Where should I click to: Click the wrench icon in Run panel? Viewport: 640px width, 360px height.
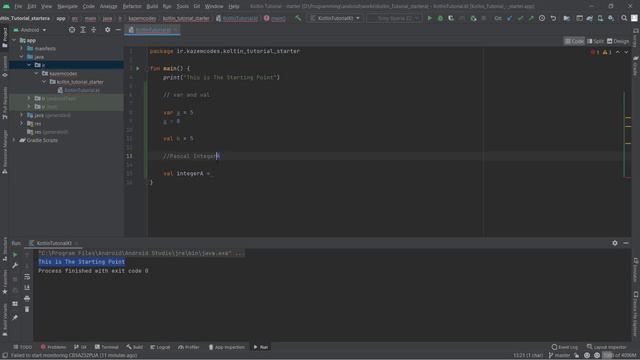click(15, 266)
